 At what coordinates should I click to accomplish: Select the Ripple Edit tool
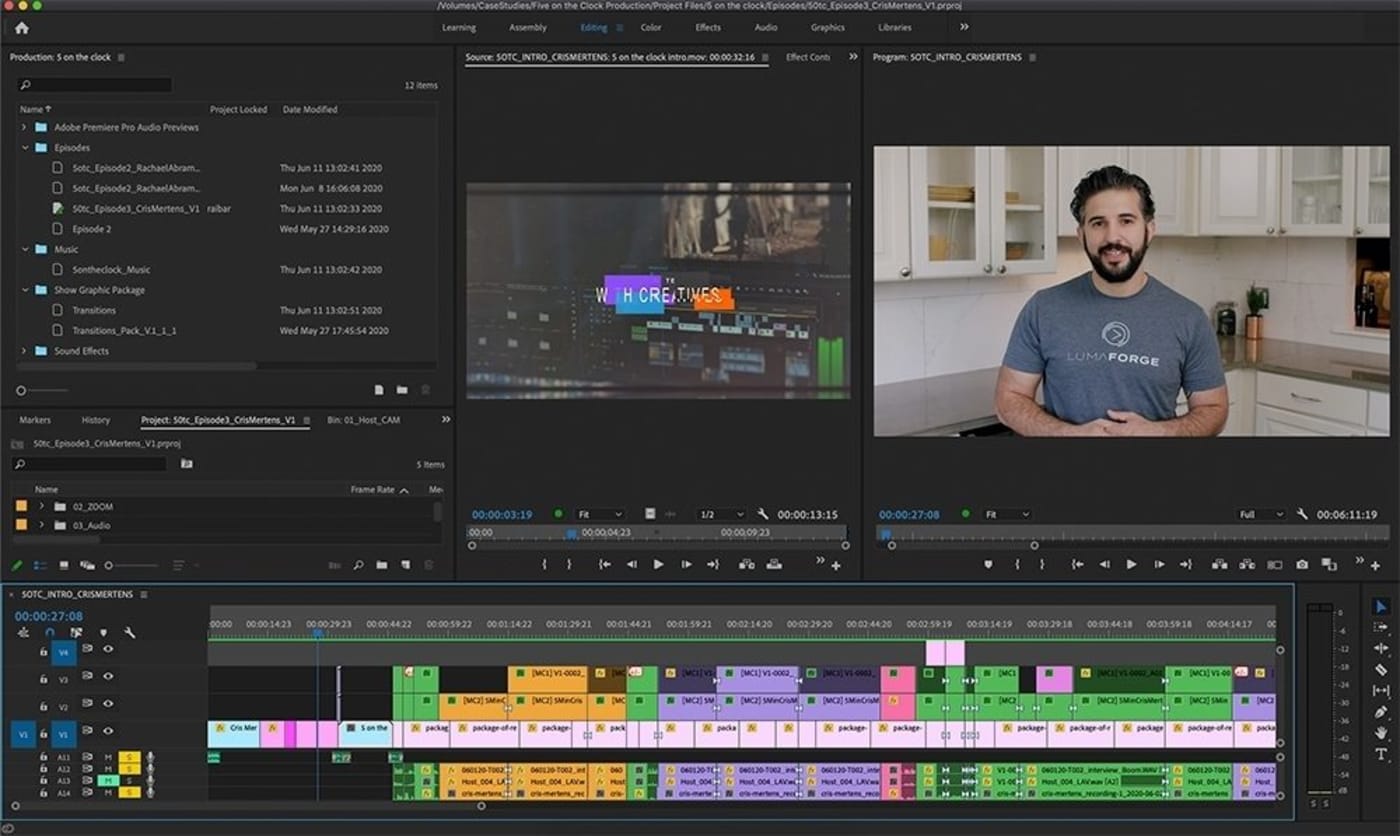coord(1381,648)
